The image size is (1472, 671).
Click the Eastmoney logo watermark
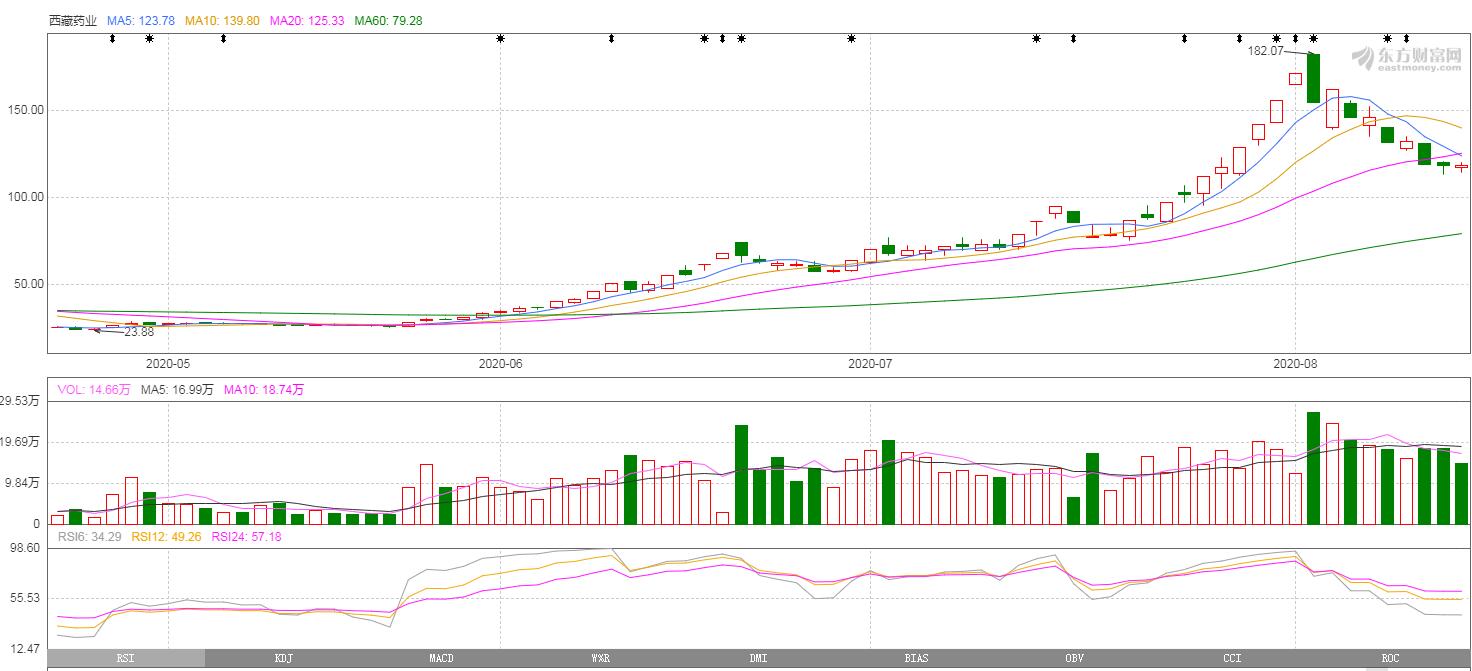tap(1406, 58)
